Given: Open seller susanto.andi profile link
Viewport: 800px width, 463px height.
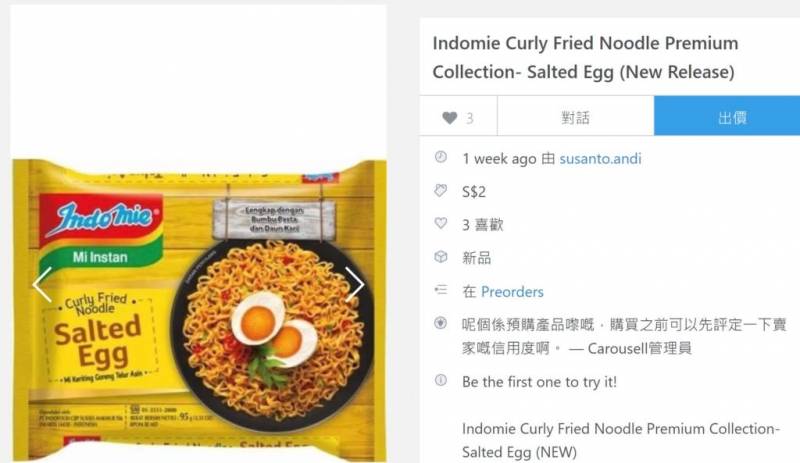Looking at the screenshot, I should 600,159.
